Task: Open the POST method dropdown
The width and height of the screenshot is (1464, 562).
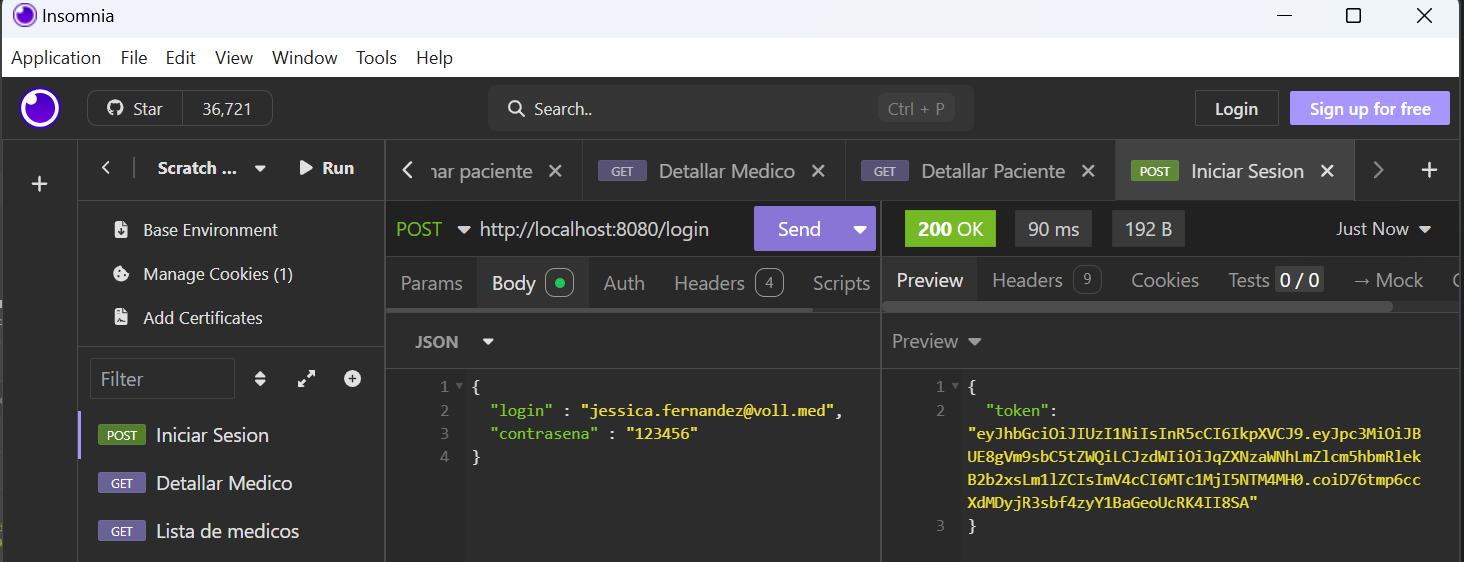Action: coord(432,229)
